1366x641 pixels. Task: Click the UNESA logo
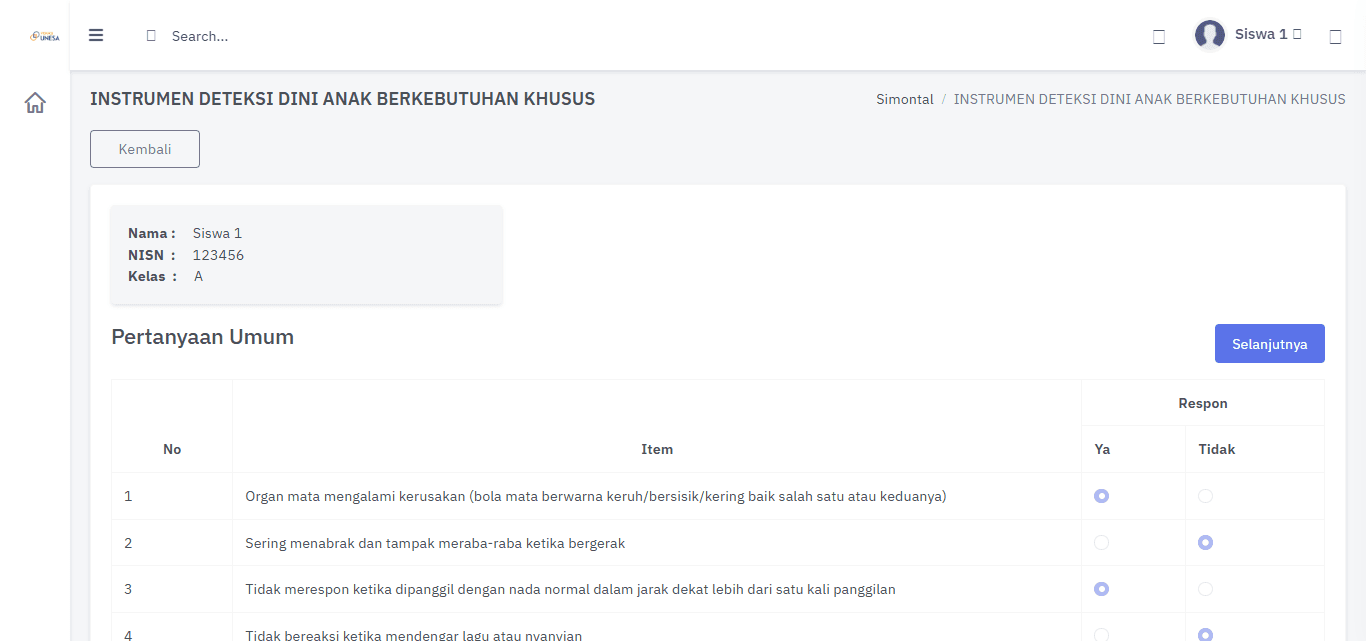point(45,36)
